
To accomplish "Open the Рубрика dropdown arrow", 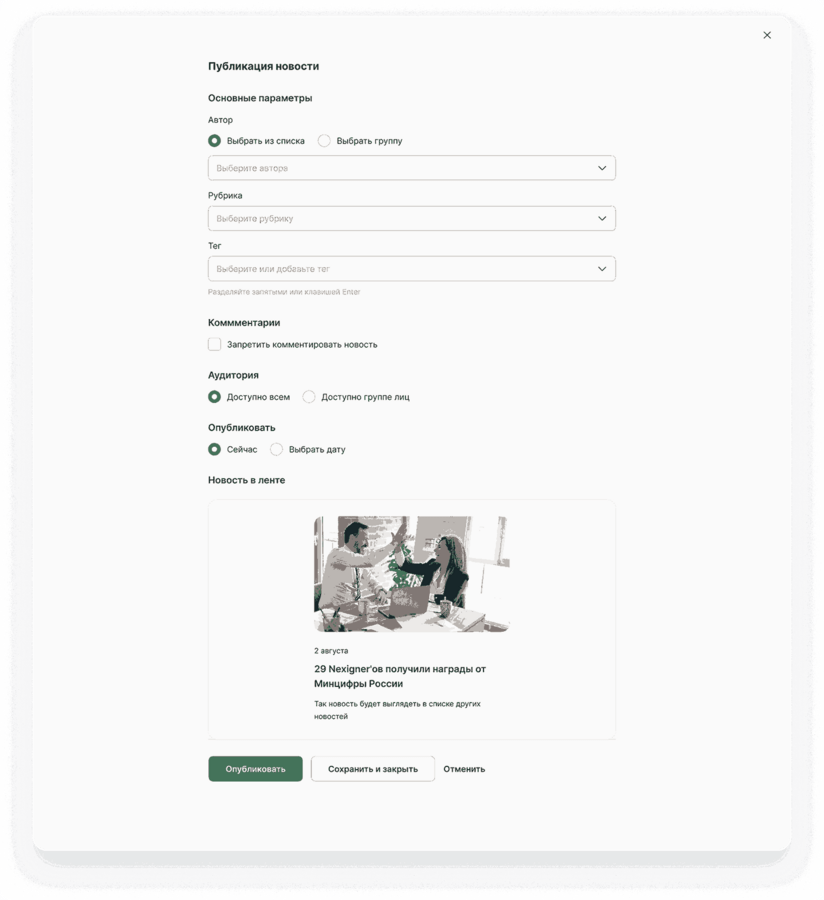I will coord(602,219).
